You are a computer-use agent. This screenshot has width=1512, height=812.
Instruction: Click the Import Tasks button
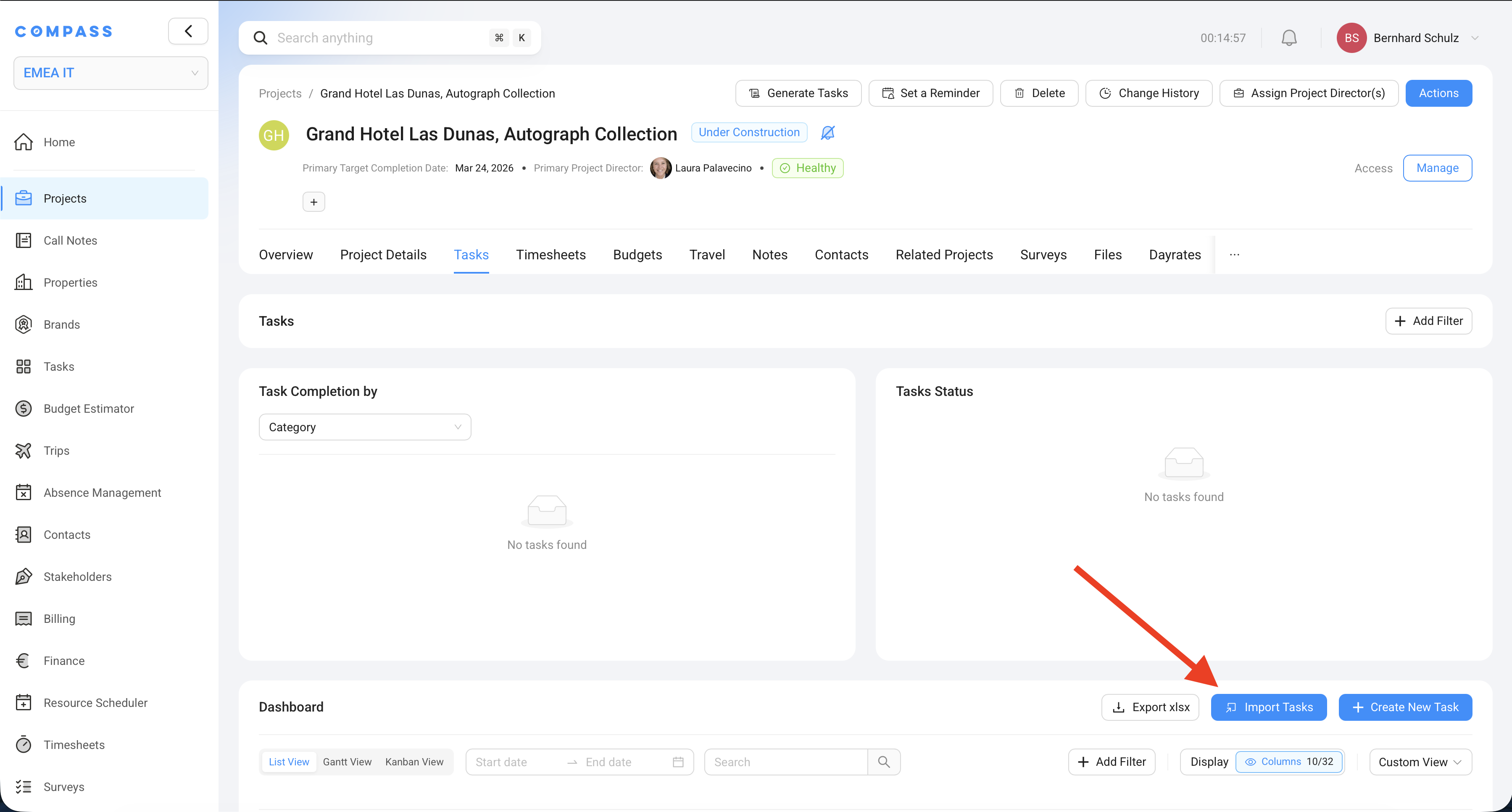click(1268, 707)
